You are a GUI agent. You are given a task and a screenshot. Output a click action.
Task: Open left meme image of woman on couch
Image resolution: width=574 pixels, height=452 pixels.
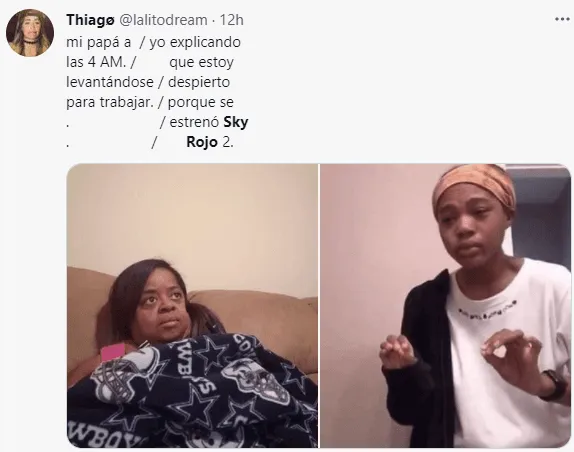coord(192,306)
